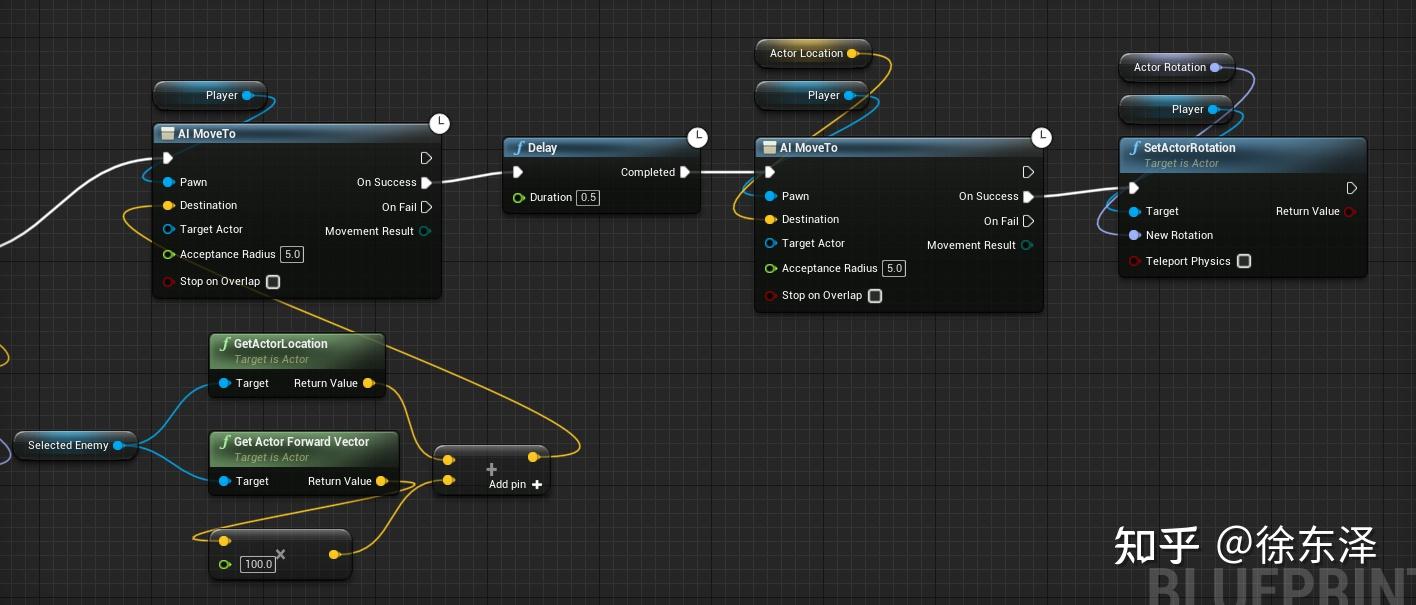The image size is (1416, 605).
Task: Click the Actor Rotation variable node
Action: [x=1172, y=67]
